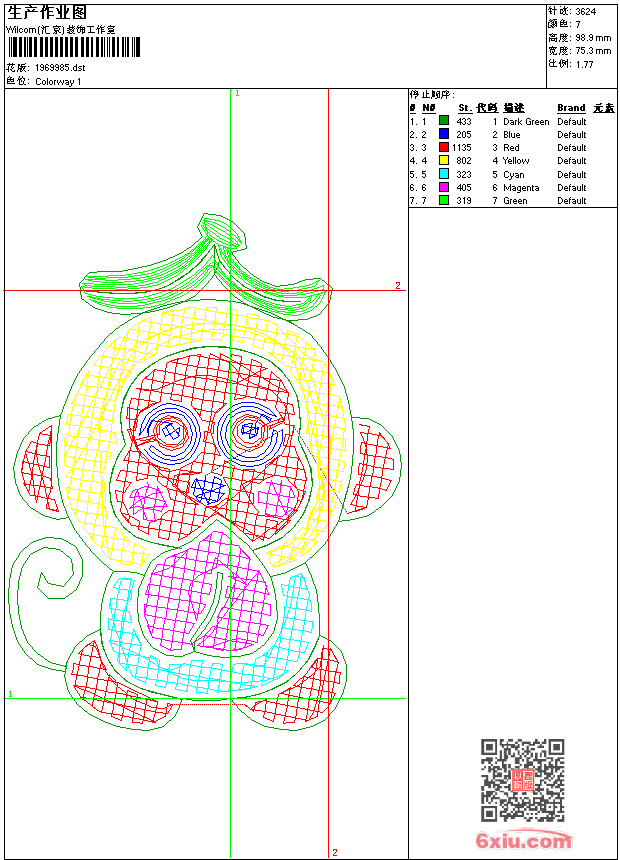Click the 'Red' description text
The height and width of the screenshot is (860, 620).
tap(511, 148)
